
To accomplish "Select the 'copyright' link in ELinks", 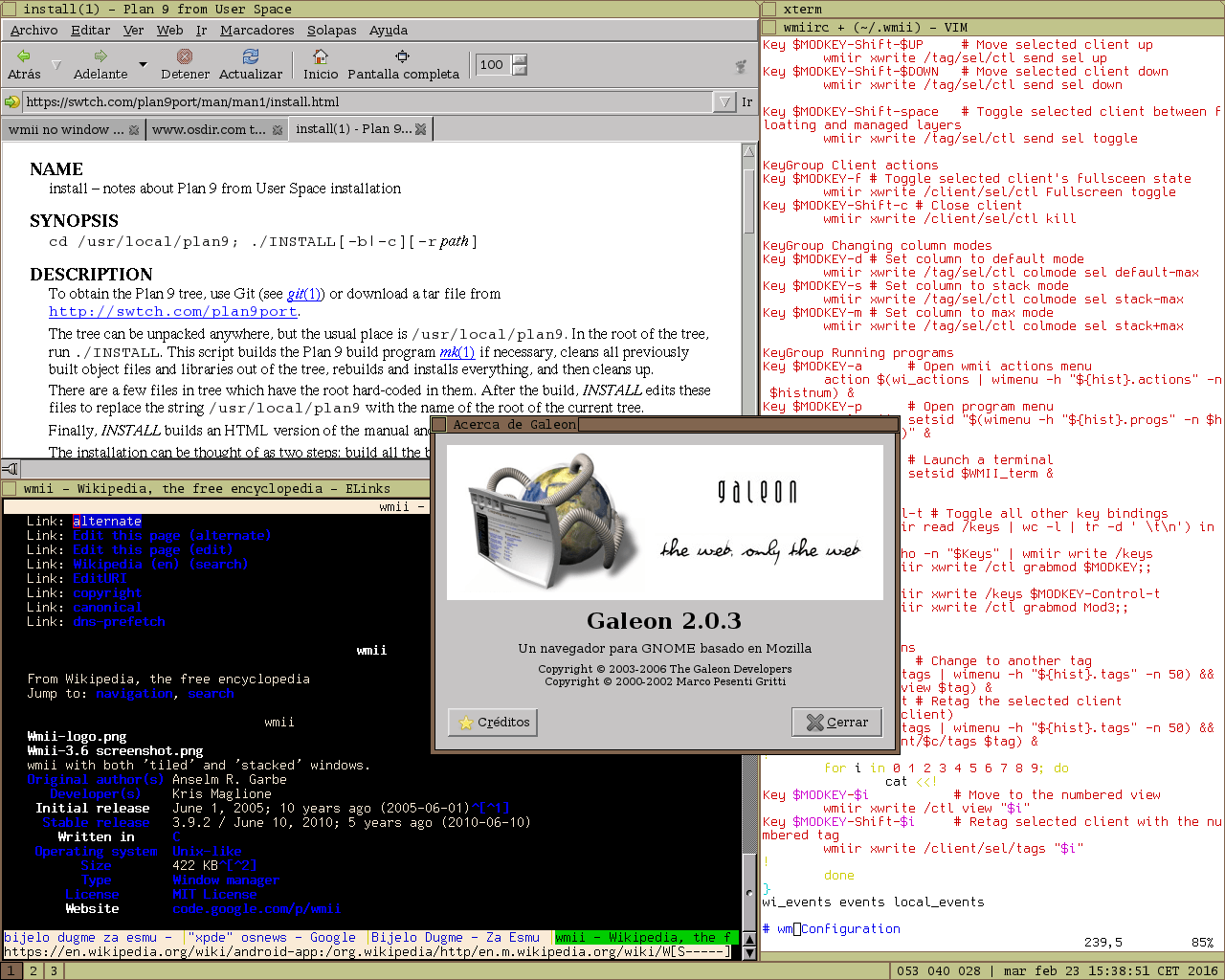I will [107, 593].
